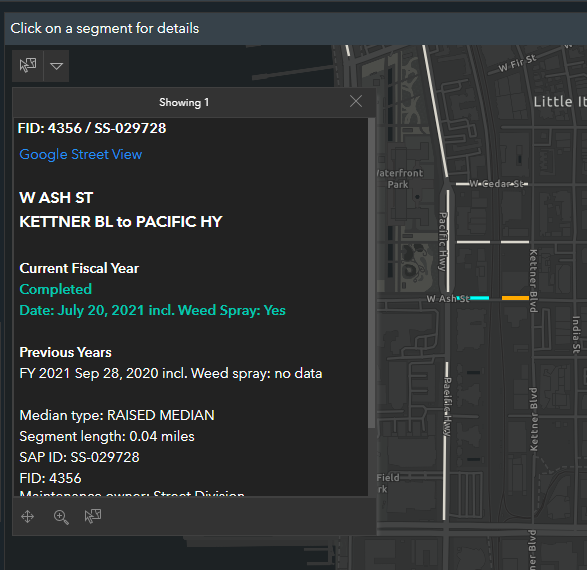The height and width of the screenshot is (570, 587).
Task: Click the pan-to-feature icon in the popup footer
Action: pos(27,517)
